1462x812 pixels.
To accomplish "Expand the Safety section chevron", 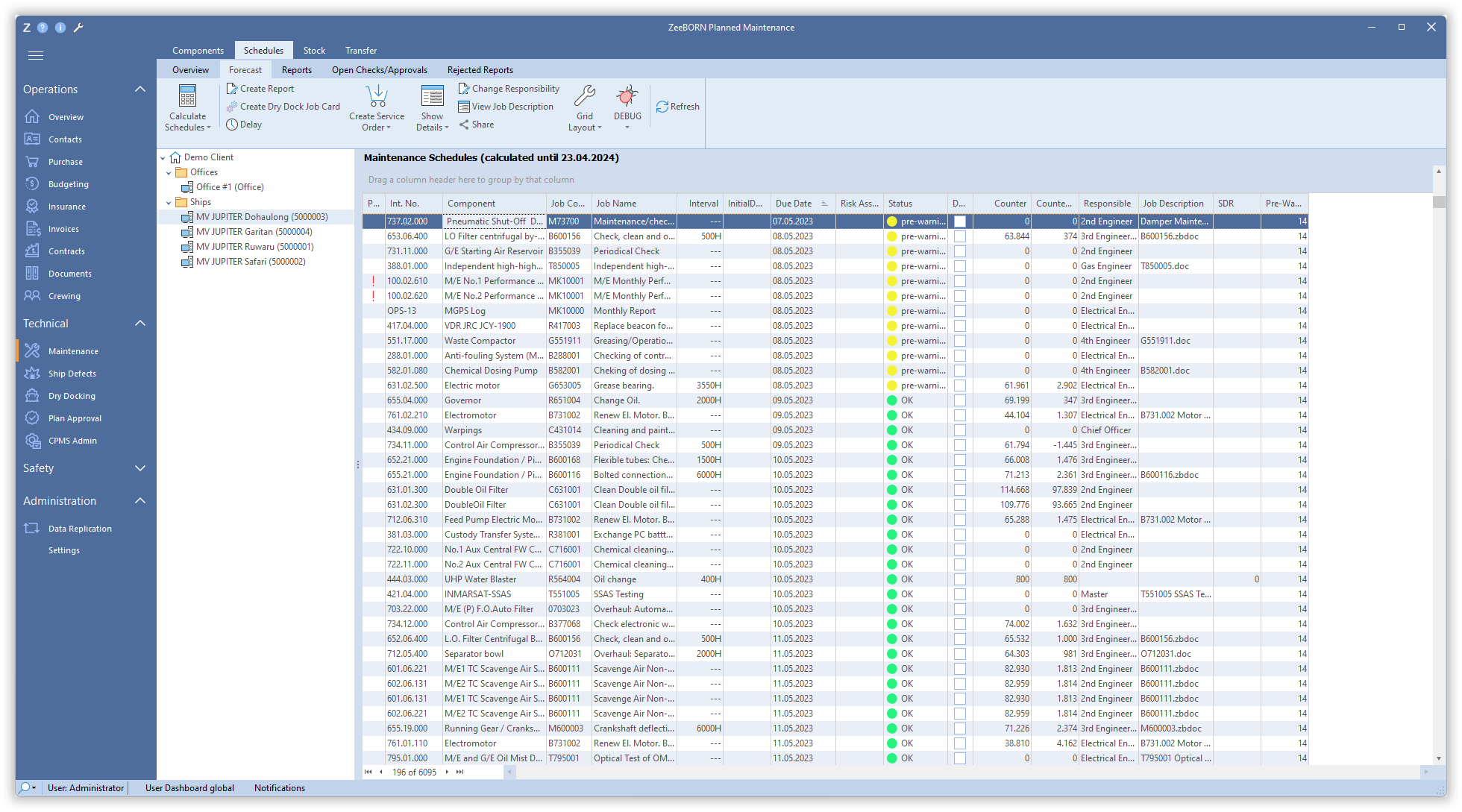I will tap(139, 468).
